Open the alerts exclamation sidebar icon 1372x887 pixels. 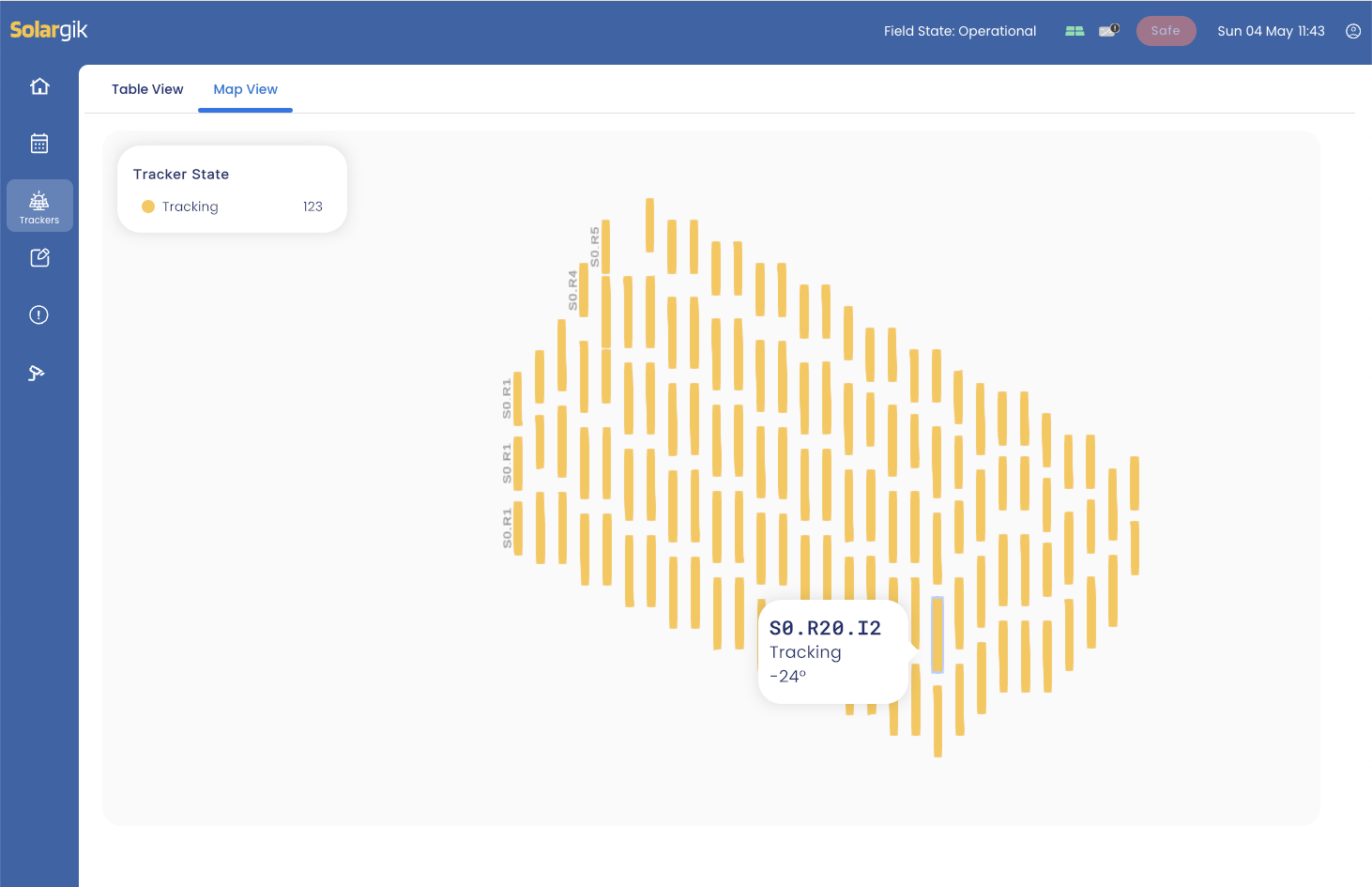point(39,315)
